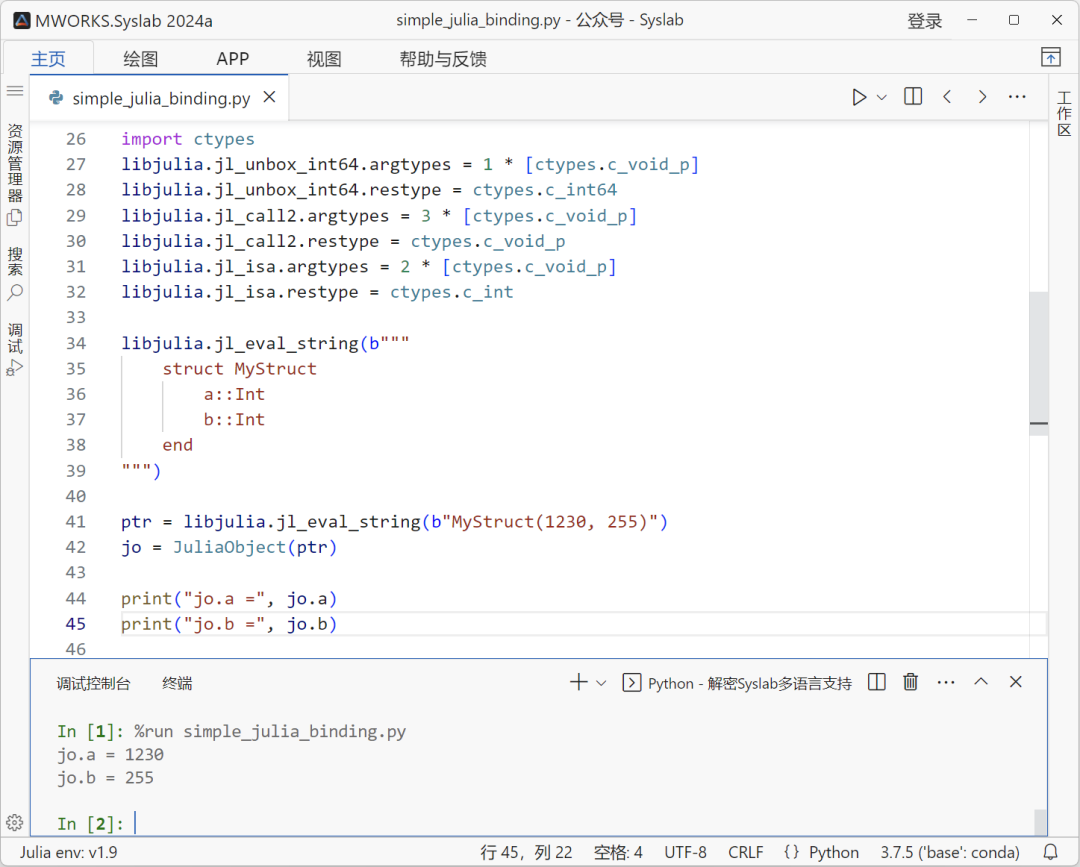Click the 'b::Int' field line

pyautogui.click(x=234, y=419)
